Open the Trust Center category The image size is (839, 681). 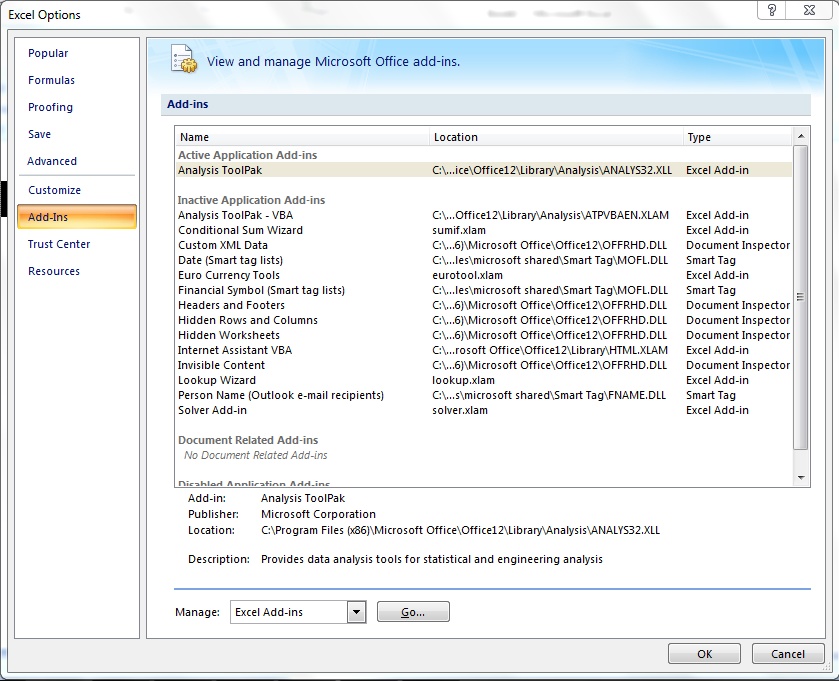coord(59,244)
